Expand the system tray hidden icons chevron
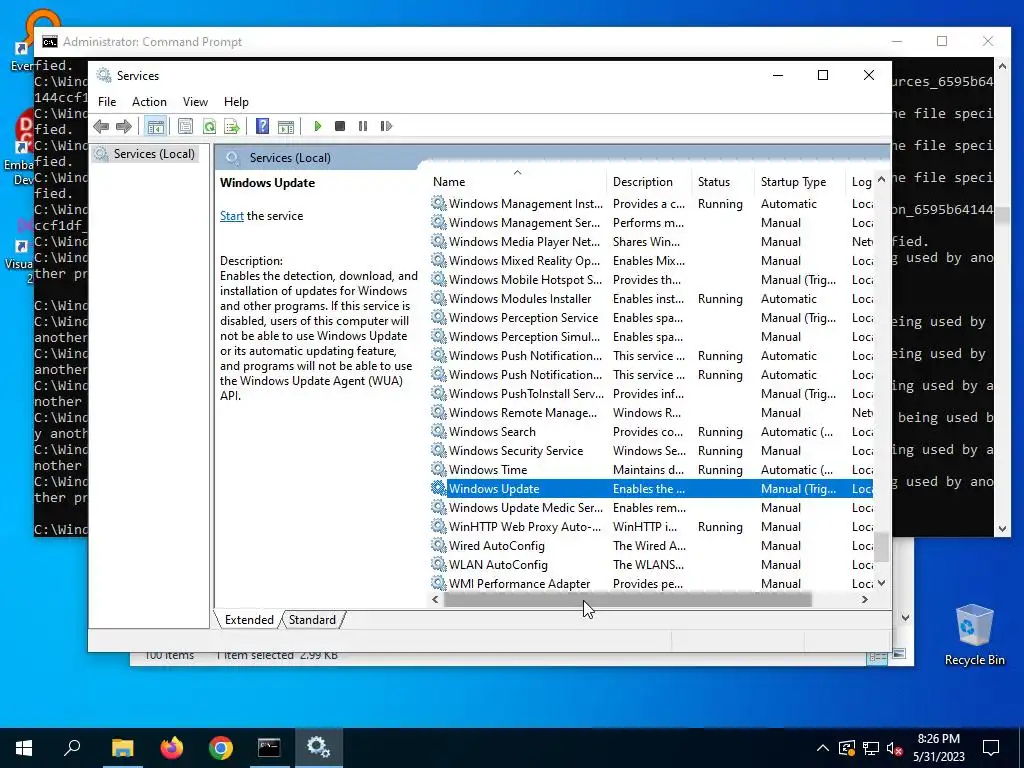Screen dimensions: 1024x768 click(x=823, y=748)
